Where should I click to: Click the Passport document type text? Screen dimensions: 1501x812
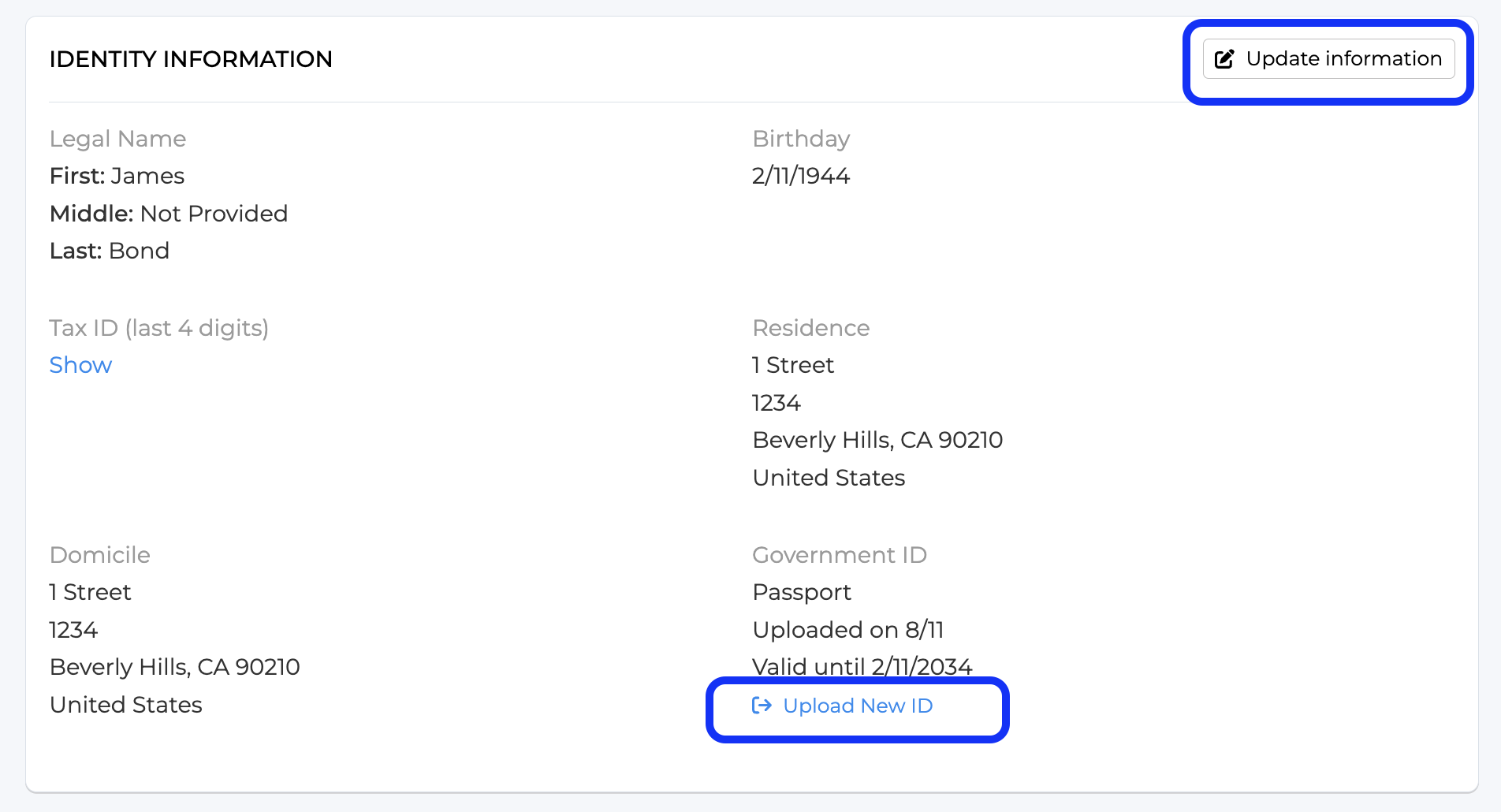tap(802, 592)
